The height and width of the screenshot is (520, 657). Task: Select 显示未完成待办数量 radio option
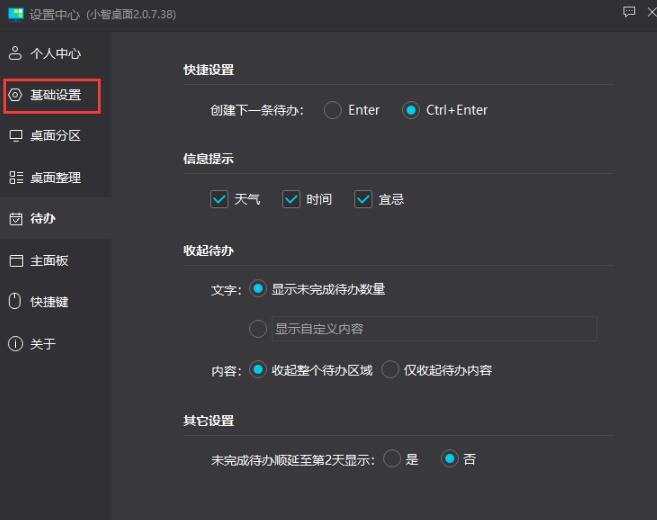[258, 288]
